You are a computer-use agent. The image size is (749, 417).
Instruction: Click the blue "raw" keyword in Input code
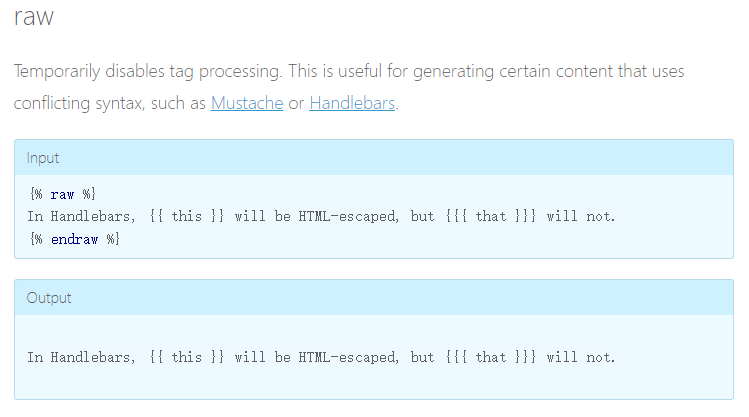click(x=62, y=194)
